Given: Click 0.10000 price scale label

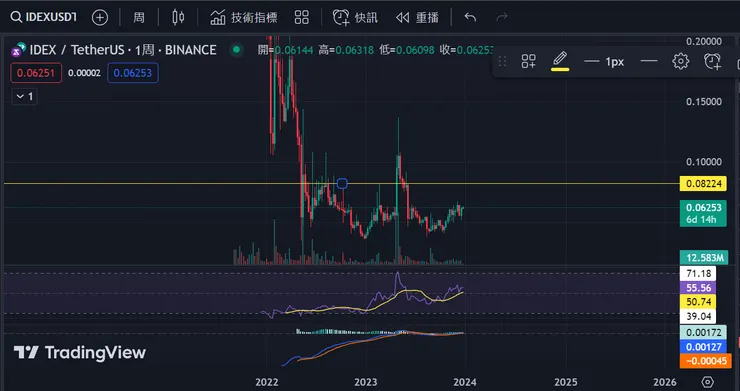Looking at the screenshot, I should (704, 162).
